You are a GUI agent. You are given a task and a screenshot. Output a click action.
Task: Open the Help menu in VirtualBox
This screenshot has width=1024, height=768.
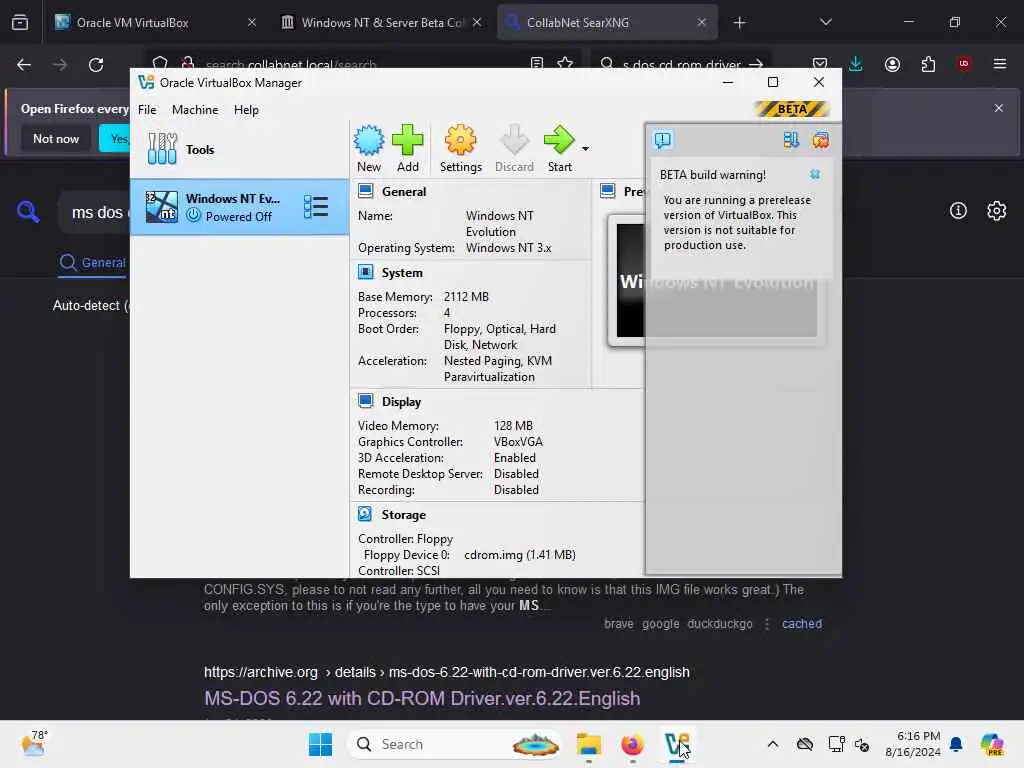click(x=246, y=110)
